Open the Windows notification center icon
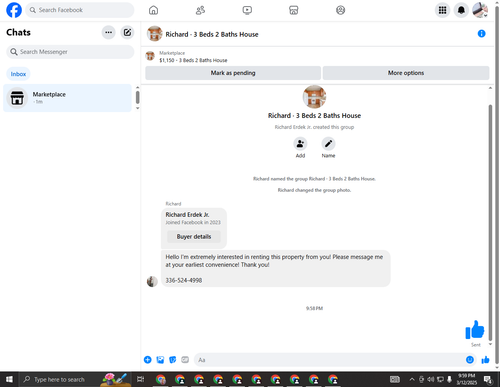 tap(488, 379)
